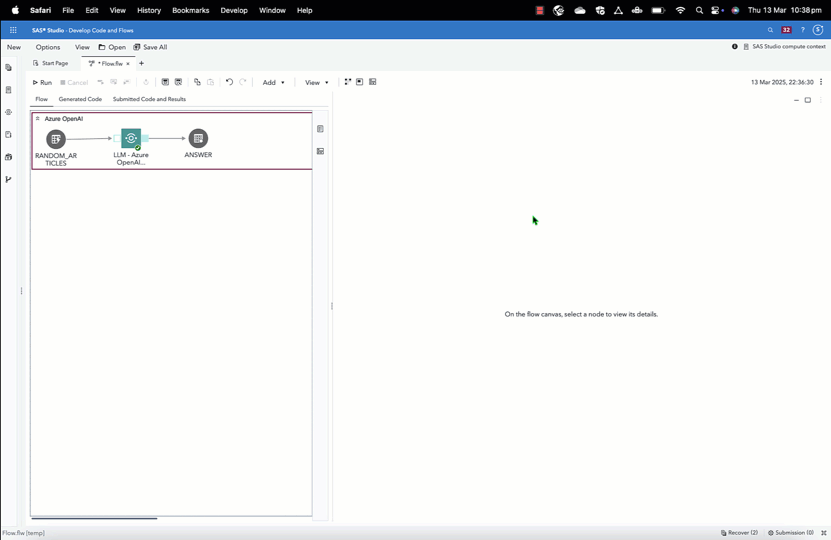
Task: Open the third left sidebar pane icon
Action: tap(8, 112)
